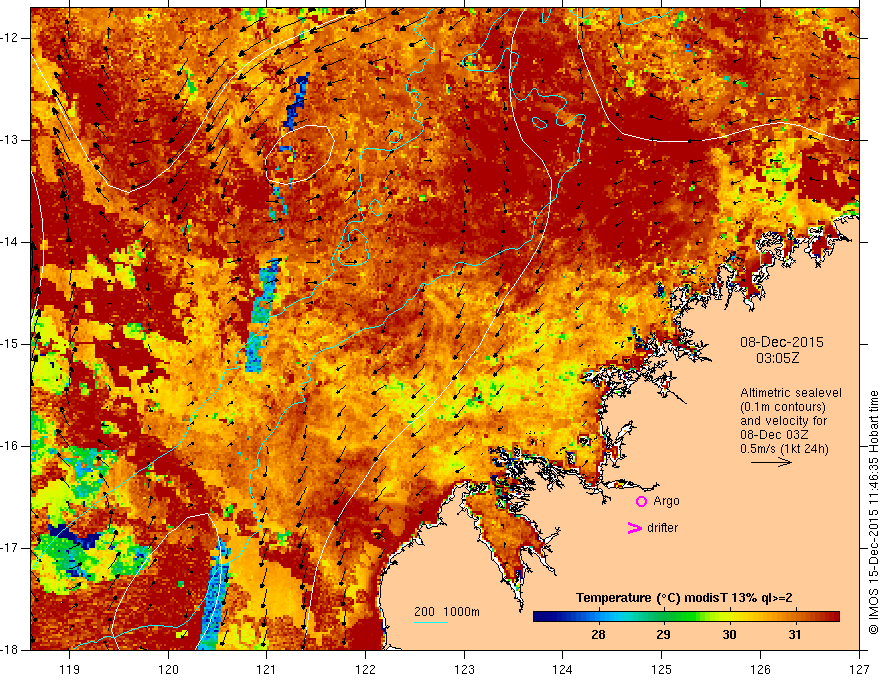Click the latitude axis label '-15'
This screenshot has width=880, height=680.
pyautogui.click(x=10, y=344)
